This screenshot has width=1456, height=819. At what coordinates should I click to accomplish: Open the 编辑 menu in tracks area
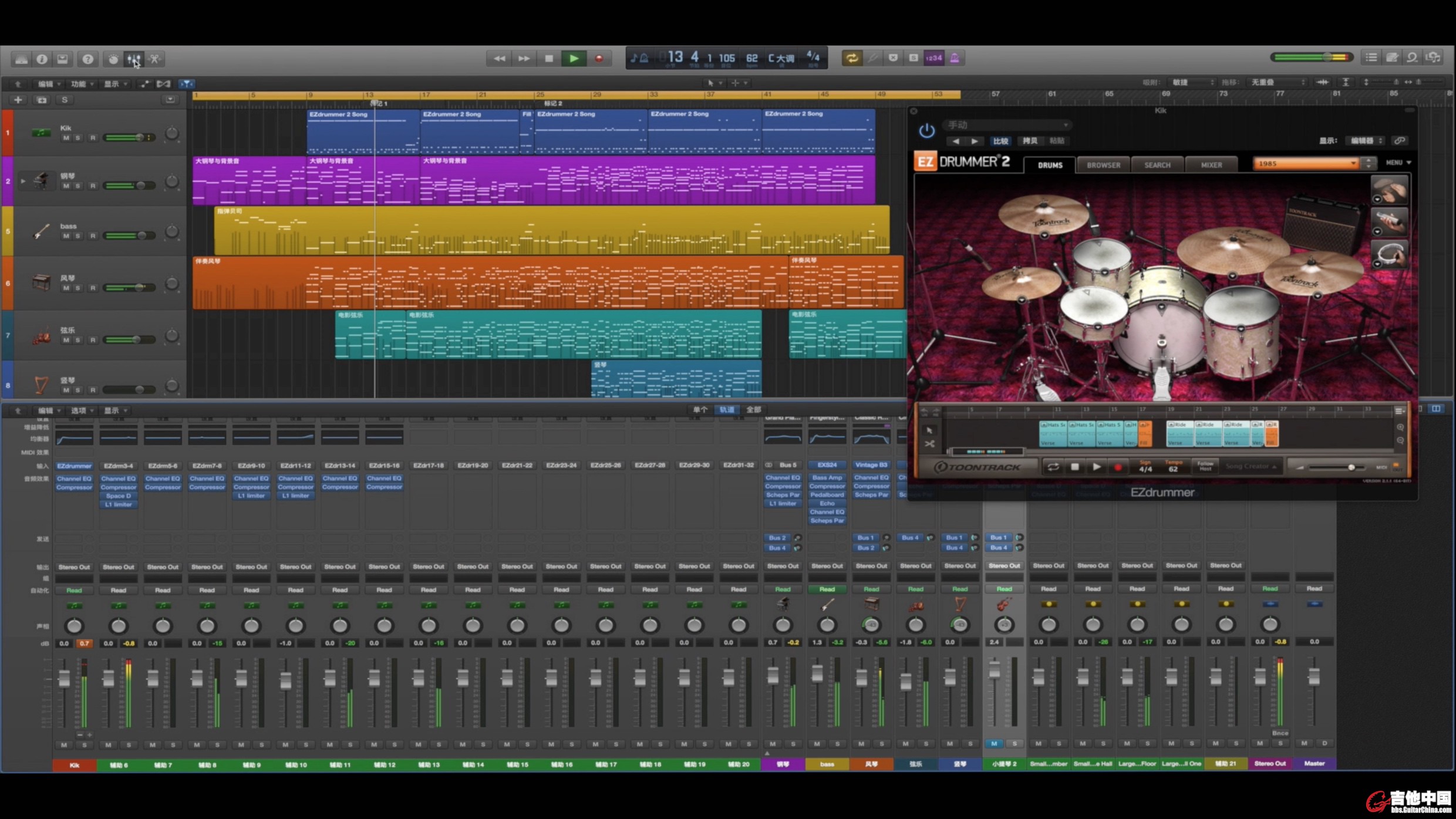[x=49, y=84]
